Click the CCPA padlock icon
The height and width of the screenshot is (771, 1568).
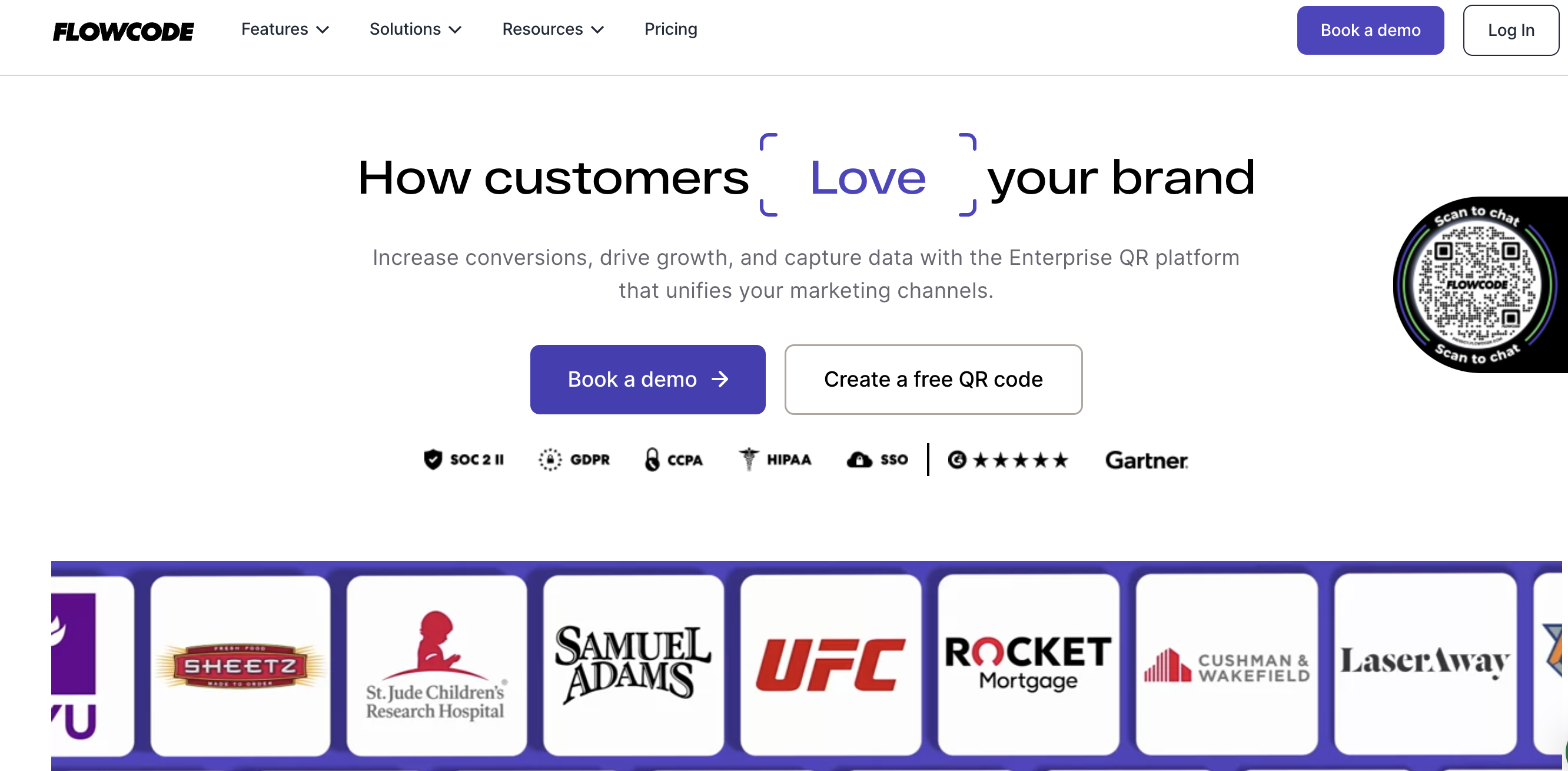pos(653,460)
